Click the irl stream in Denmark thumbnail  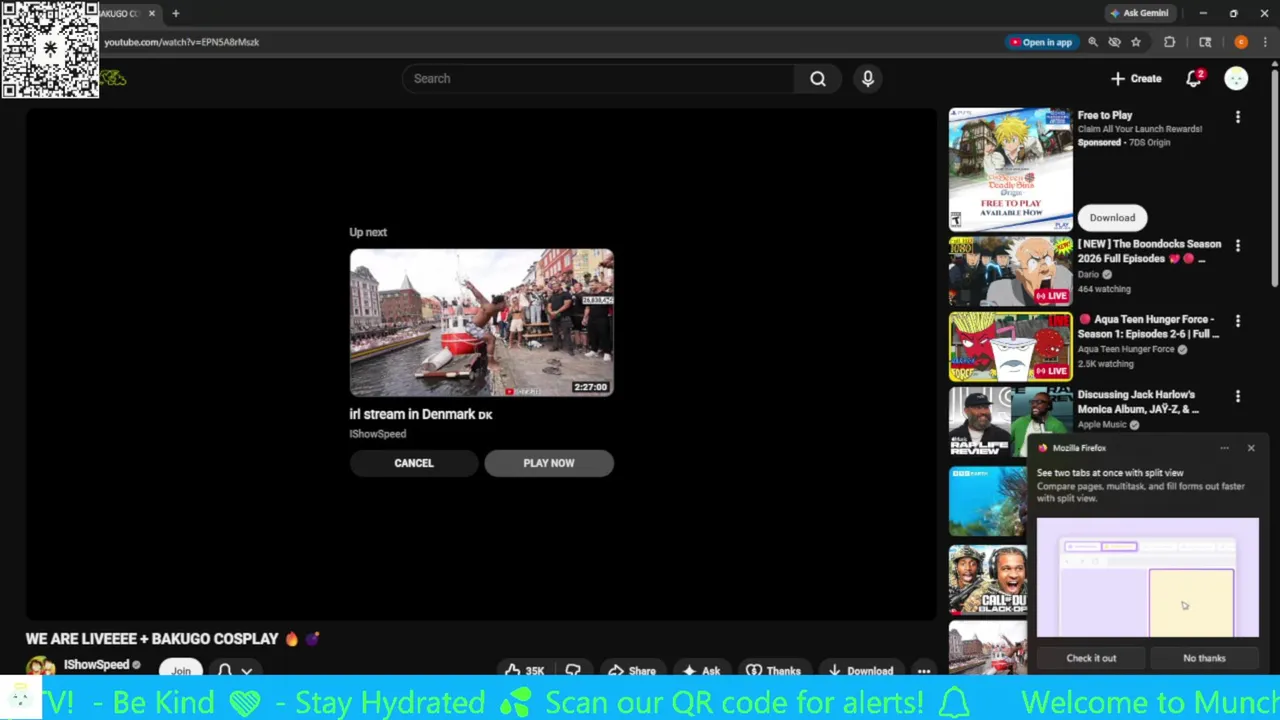pos(482,323)
